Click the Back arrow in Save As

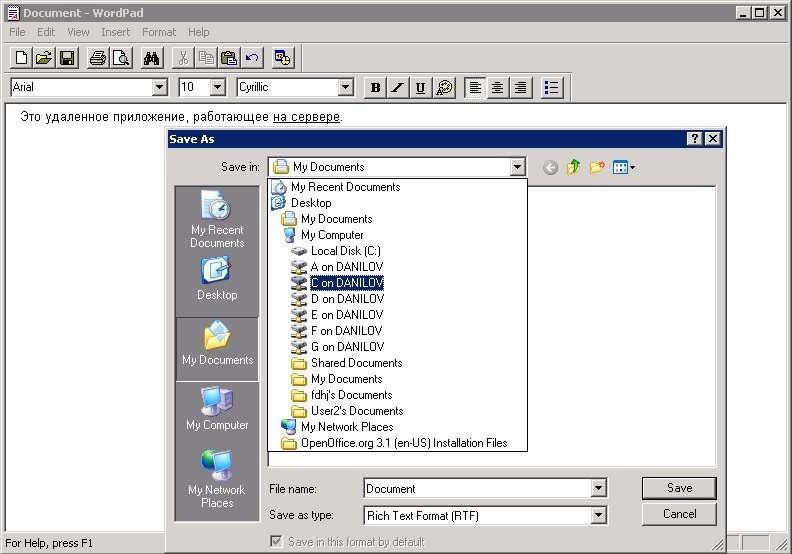(x=551, y=167)
